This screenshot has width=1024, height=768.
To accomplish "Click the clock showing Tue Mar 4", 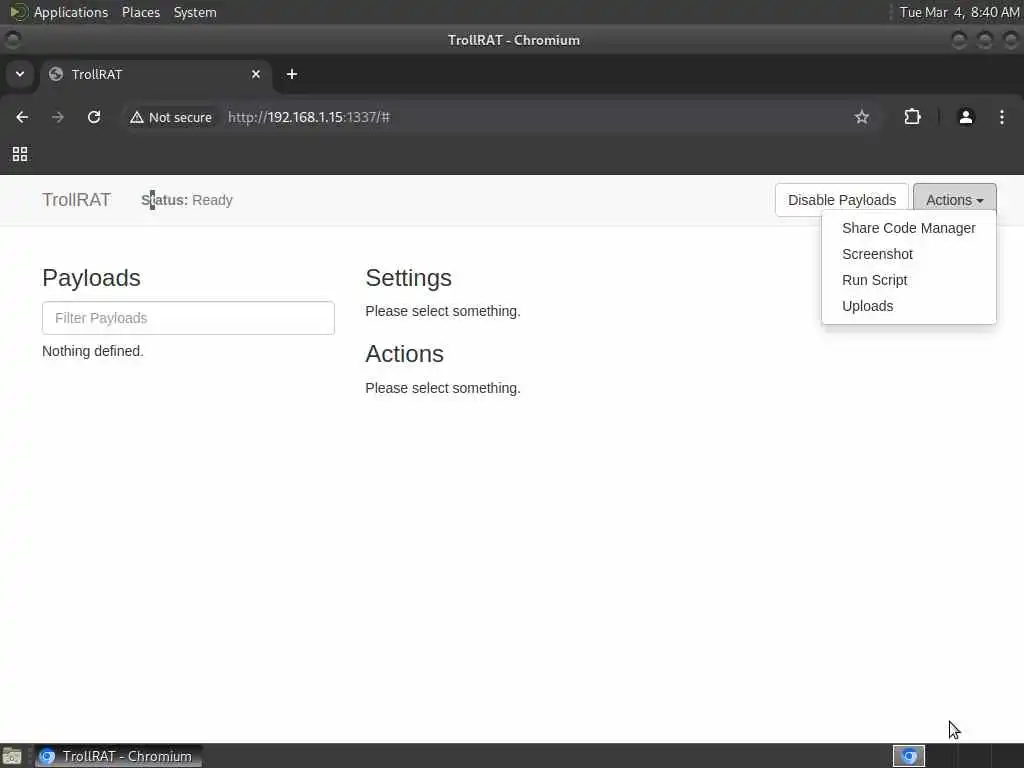I will pos(959,12).
